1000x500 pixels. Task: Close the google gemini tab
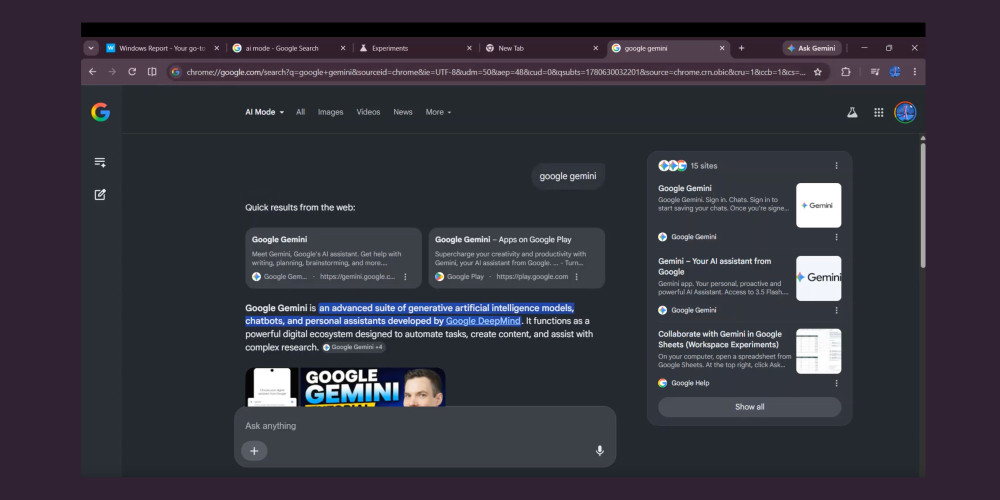[722, 48]
